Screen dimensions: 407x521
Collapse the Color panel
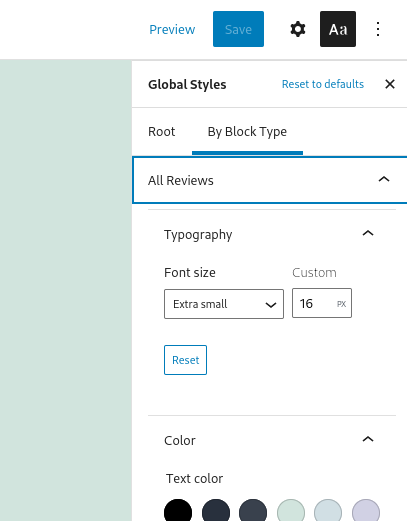click(x=269, y=440)
